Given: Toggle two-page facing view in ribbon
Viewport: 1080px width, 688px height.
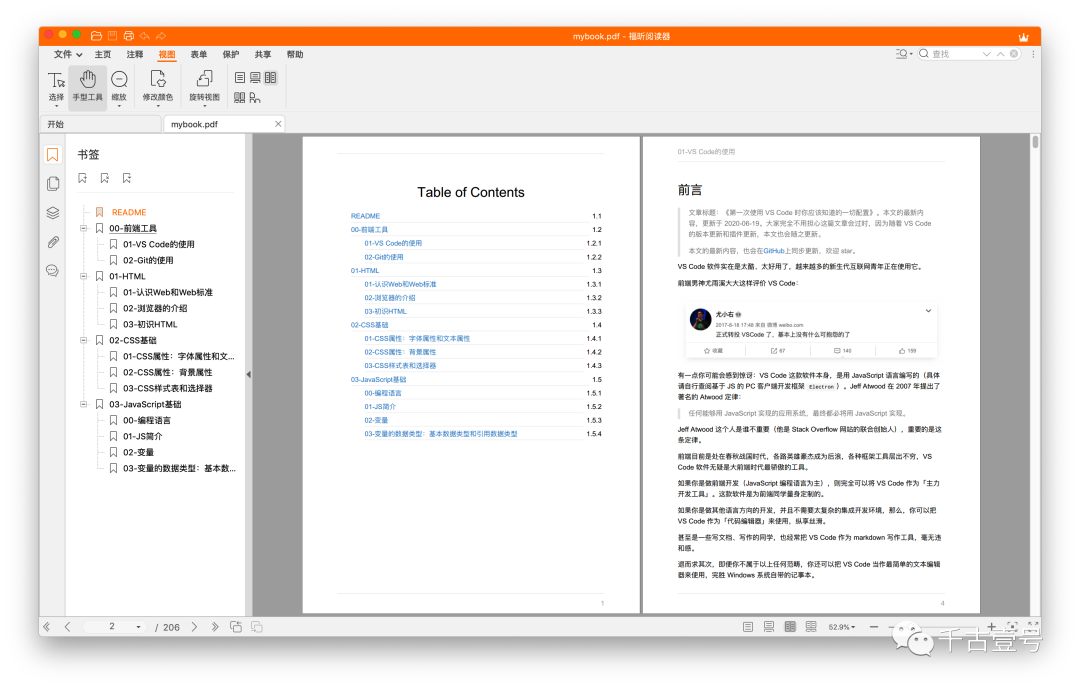Looking at the screenshot, I should 271,77.
